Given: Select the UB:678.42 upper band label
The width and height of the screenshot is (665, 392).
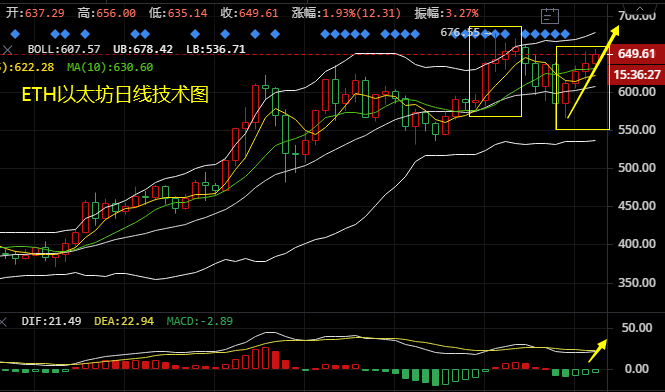Looking at the screenshot, I should coord(143,49).
